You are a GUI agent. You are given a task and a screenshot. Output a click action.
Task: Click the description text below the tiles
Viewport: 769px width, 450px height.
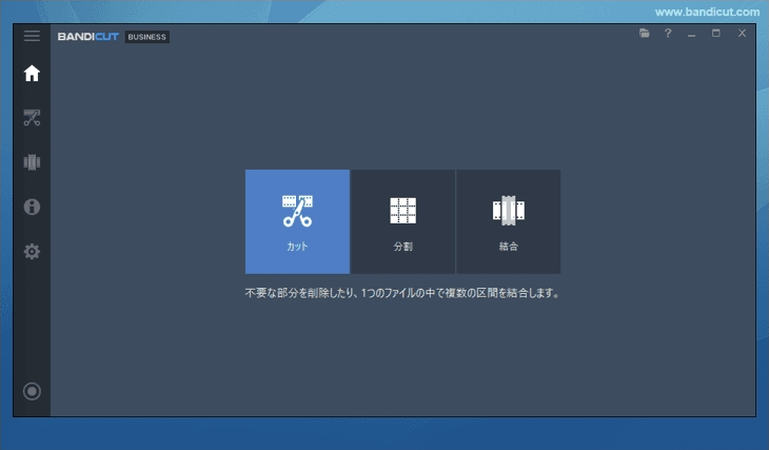click(401, 294)
